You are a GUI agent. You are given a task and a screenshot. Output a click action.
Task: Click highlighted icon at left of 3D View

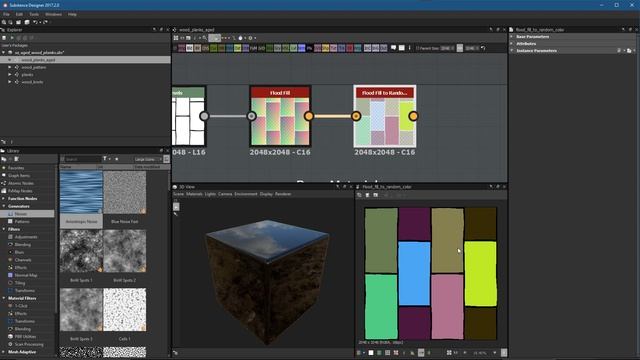click(176, 207)
